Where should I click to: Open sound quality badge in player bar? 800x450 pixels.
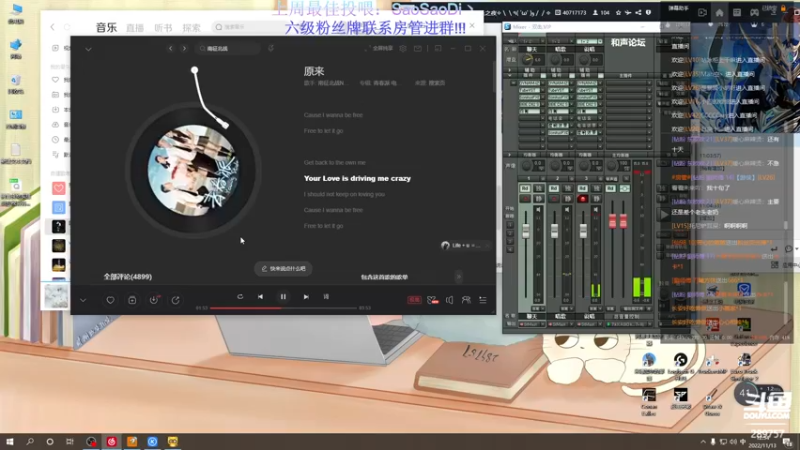[414, 300]
